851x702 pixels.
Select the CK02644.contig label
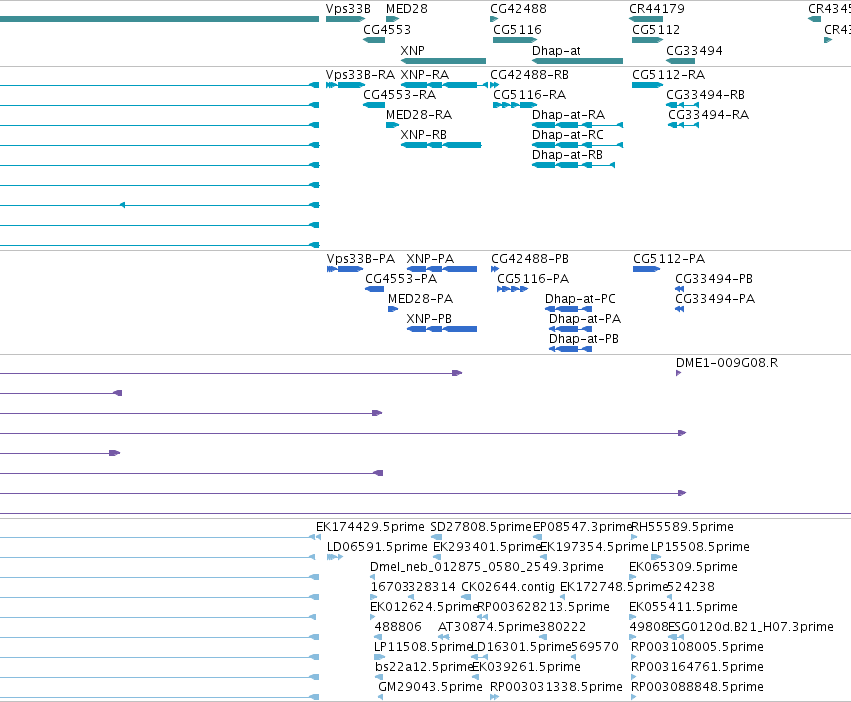click(x=508, y=587)
